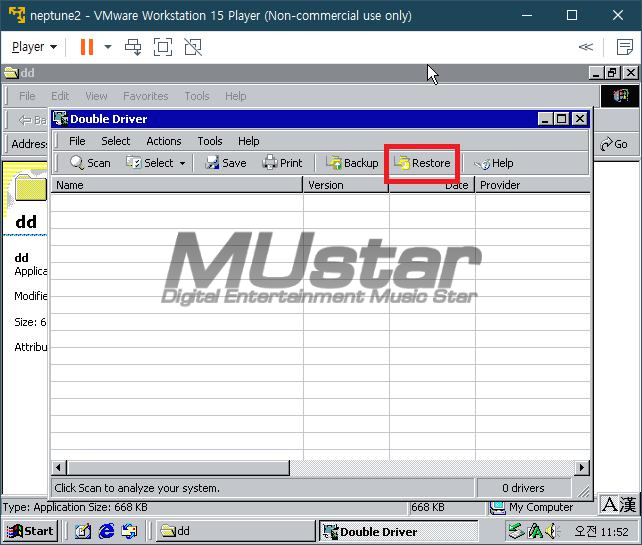Switch to the dd taskbar button
642x545 pixels.
click(x=235, y=531)
